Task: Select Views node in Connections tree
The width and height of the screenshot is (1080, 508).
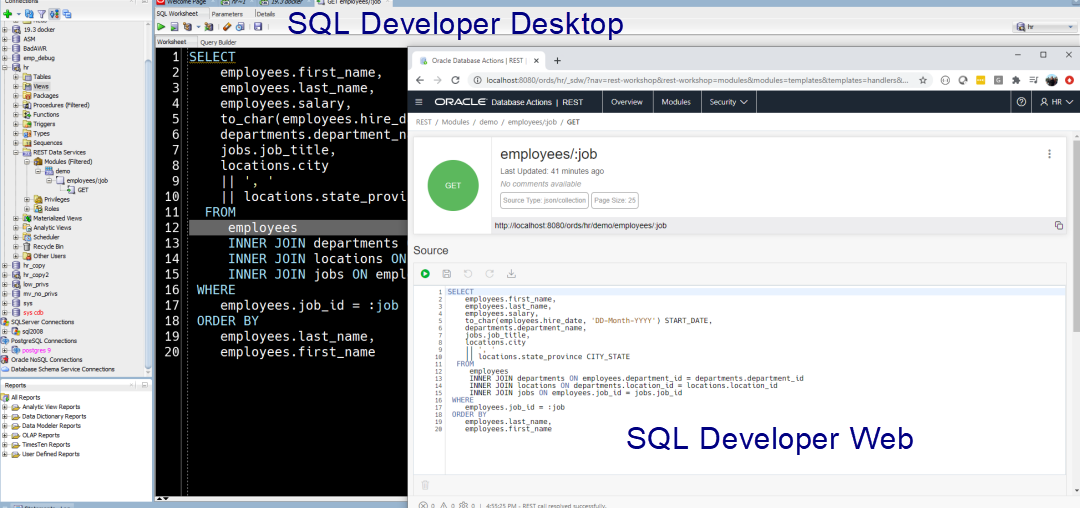Action: 41,86
